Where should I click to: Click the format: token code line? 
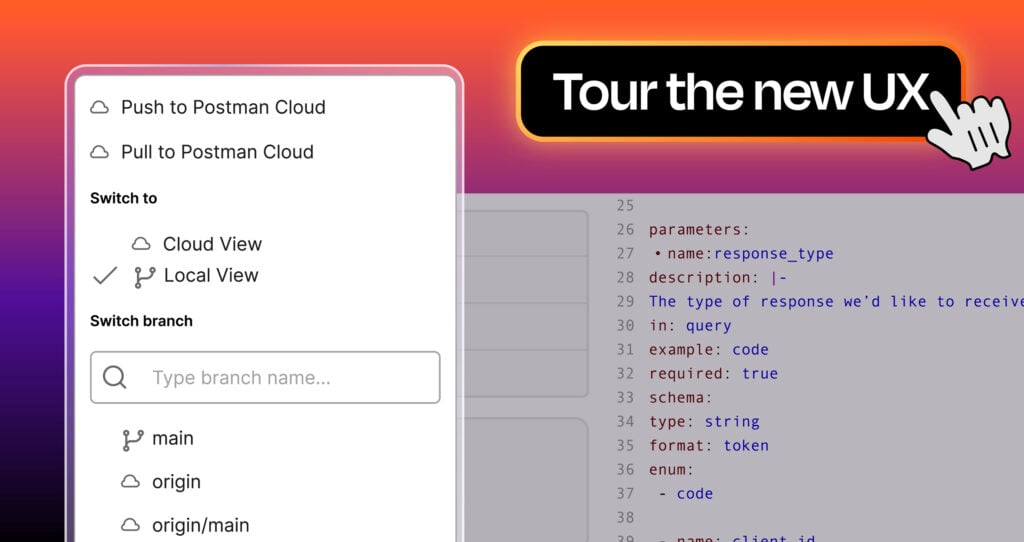click(x=708, y=445)
